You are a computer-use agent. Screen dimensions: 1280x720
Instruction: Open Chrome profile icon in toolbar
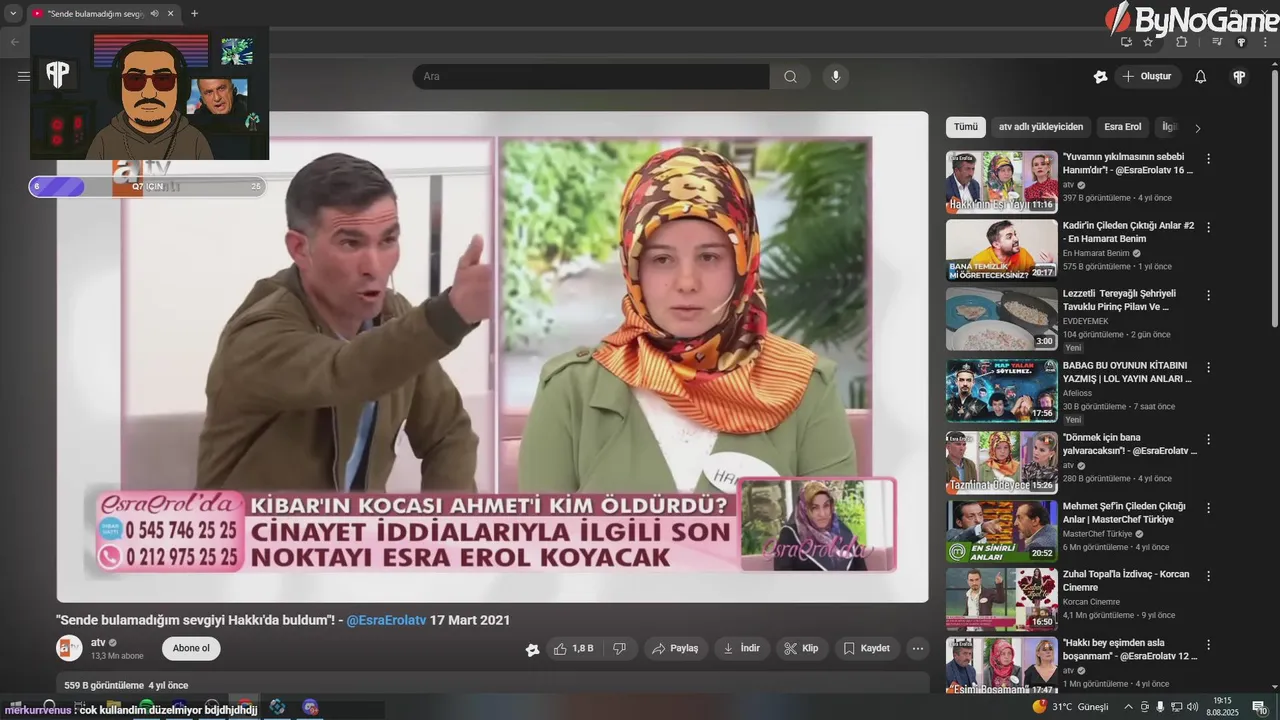click(1241, 42)
